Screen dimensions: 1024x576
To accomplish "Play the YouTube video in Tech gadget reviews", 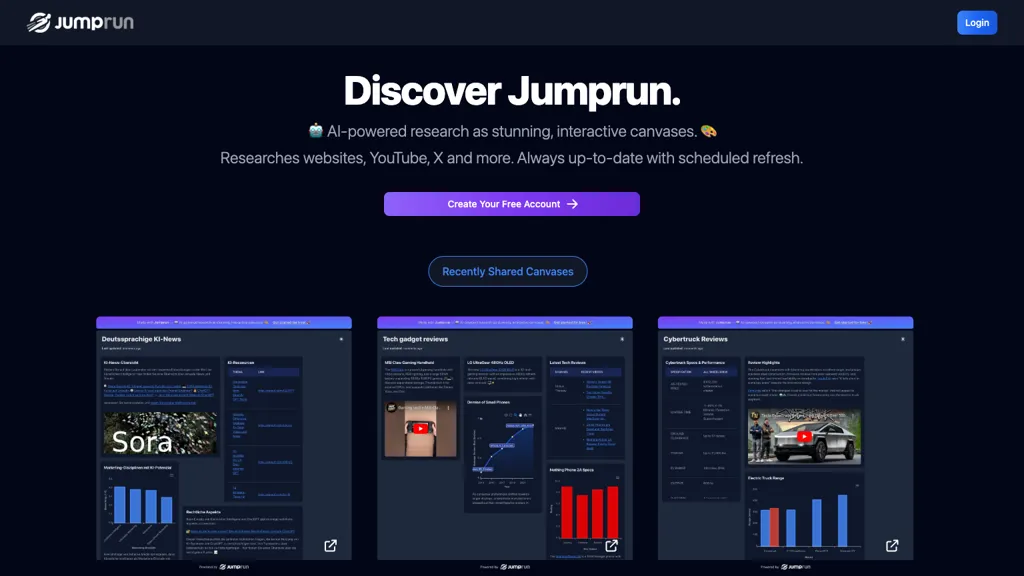I will 421,428.
